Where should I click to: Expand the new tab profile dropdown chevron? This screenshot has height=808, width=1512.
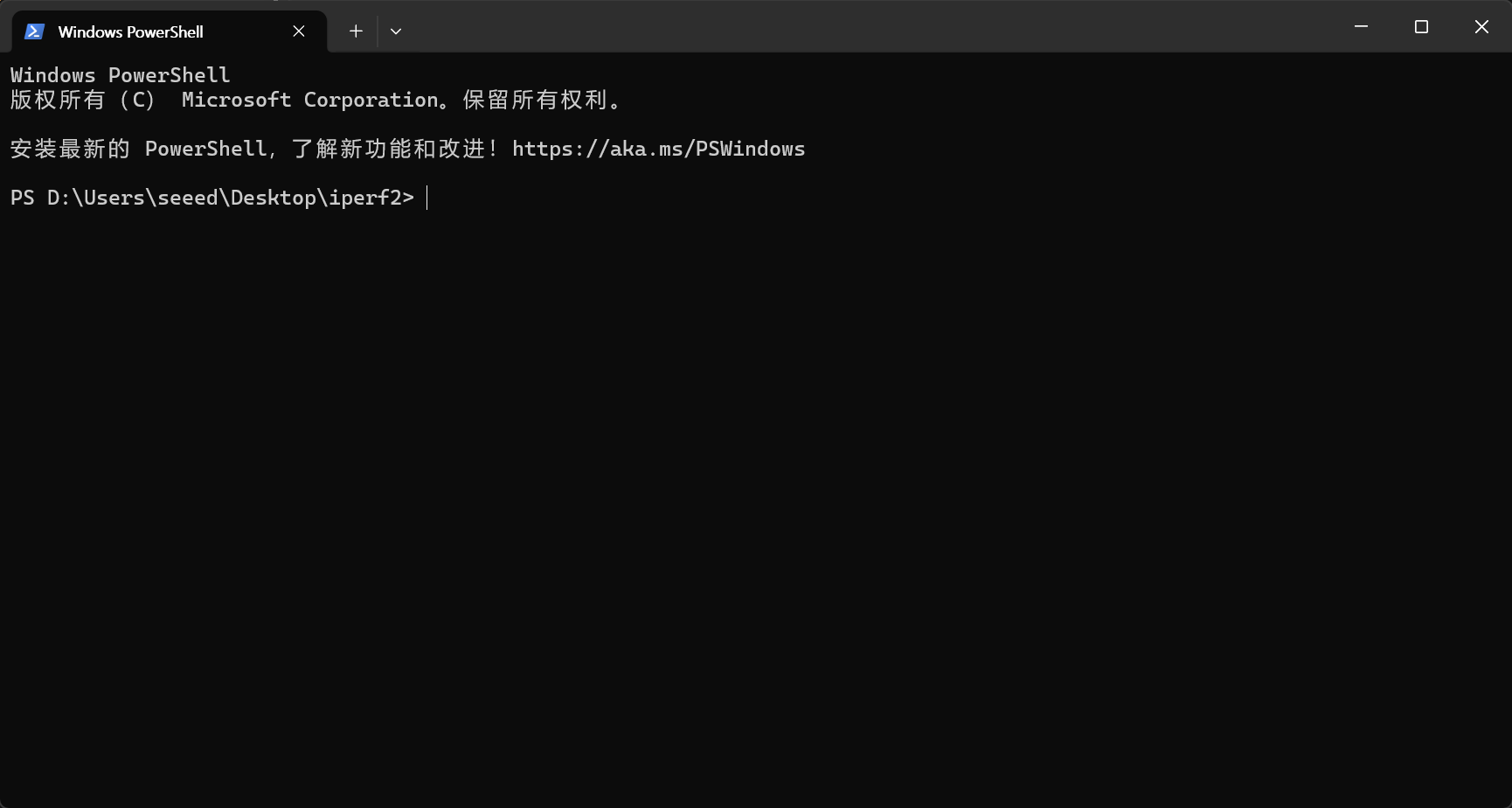coord(396,31)
